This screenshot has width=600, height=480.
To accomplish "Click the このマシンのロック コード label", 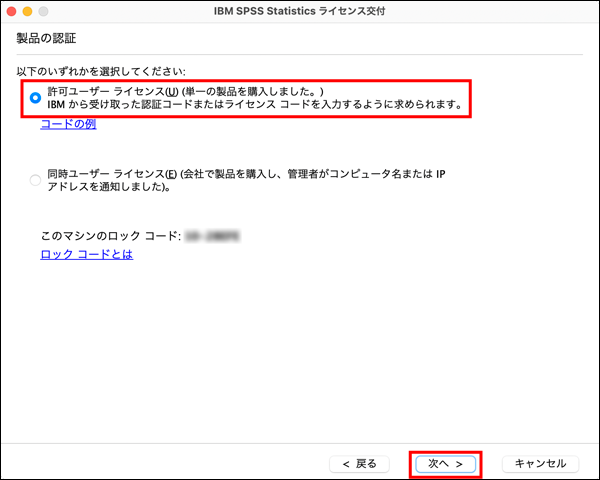I will point(110,236).
